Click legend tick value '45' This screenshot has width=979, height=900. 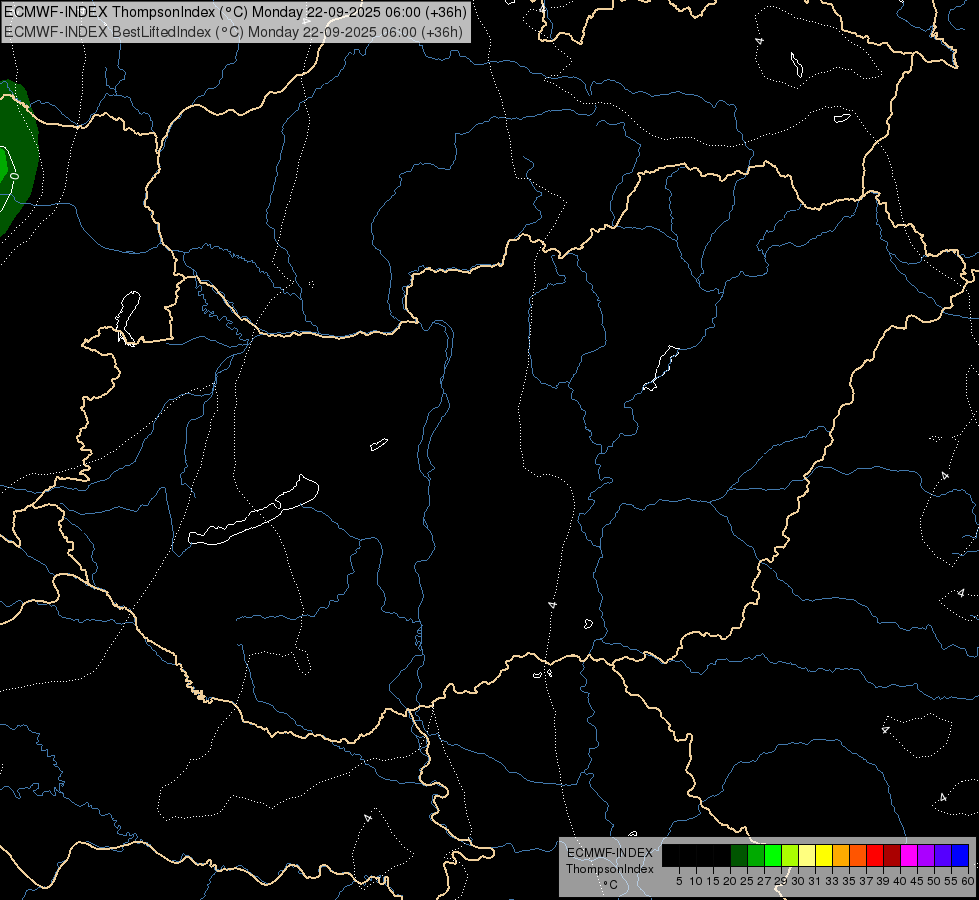point(917,881)
